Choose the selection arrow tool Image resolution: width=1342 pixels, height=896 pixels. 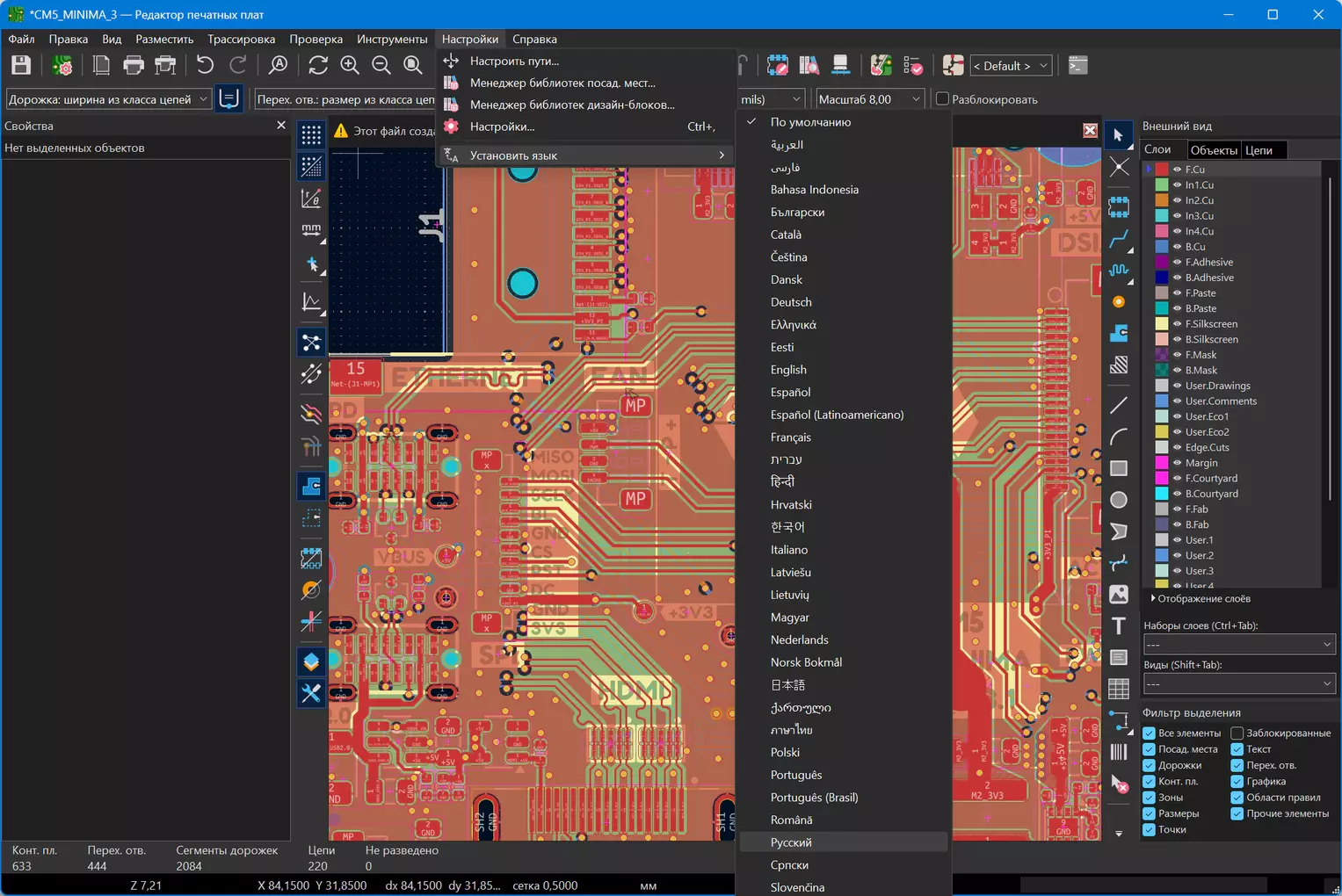[1118, 134]
